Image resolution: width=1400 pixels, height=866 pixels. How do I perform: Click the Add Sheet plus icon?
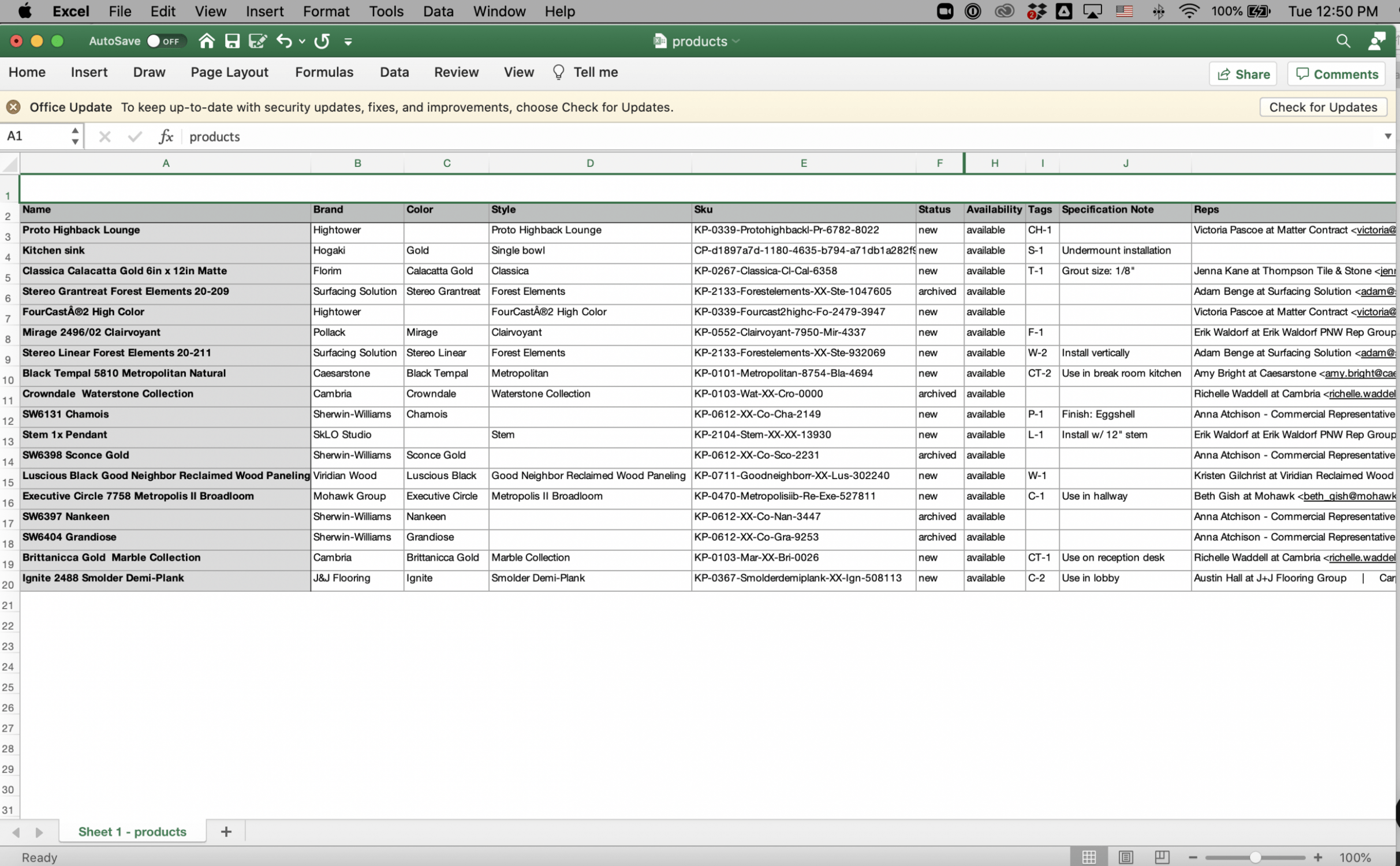click(x=225, y=831)
